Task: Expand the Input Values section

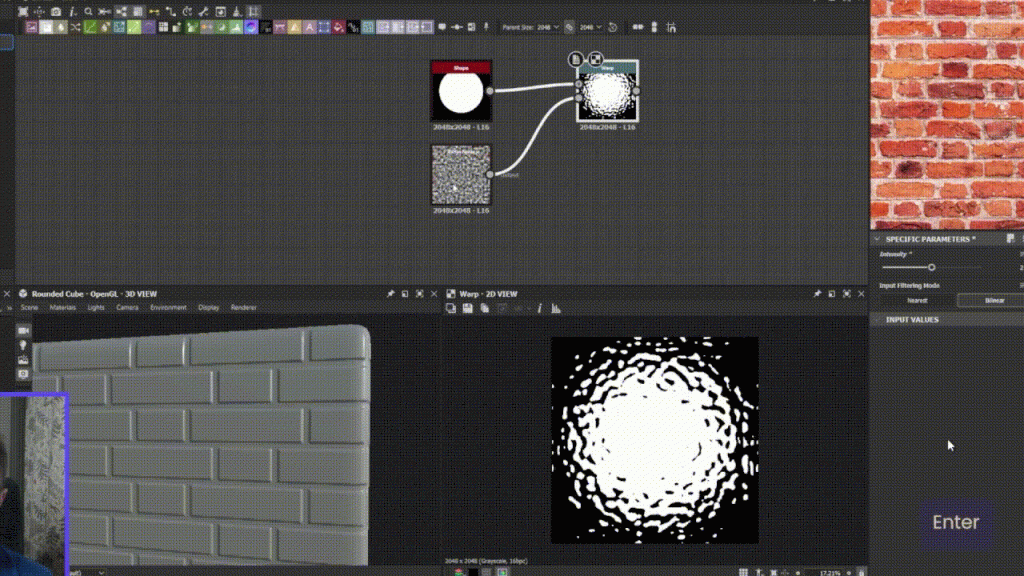Action: tap(877, 320)
